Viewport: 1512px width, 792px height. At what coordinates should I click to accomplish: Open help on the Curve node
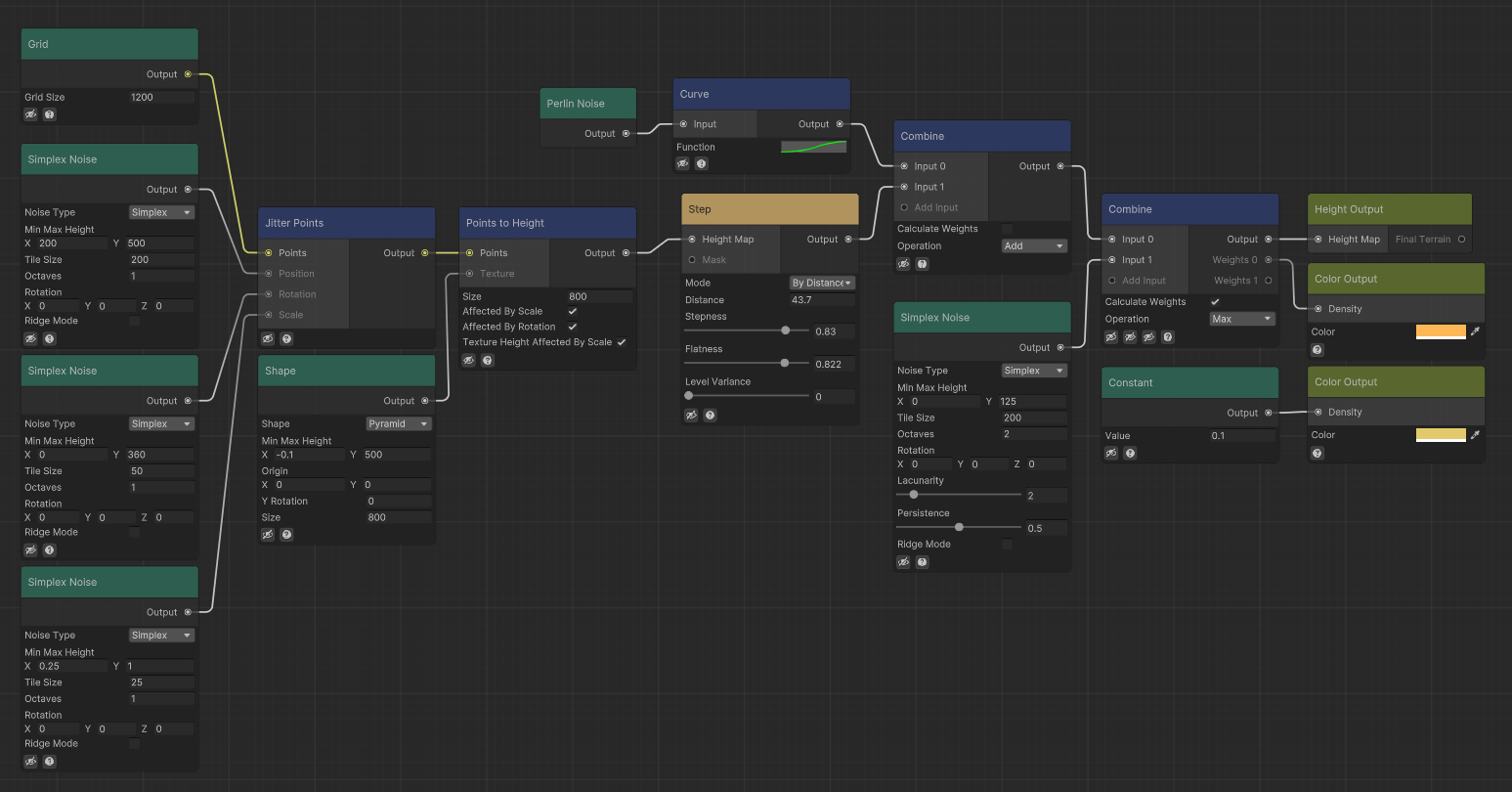(702, 164)
